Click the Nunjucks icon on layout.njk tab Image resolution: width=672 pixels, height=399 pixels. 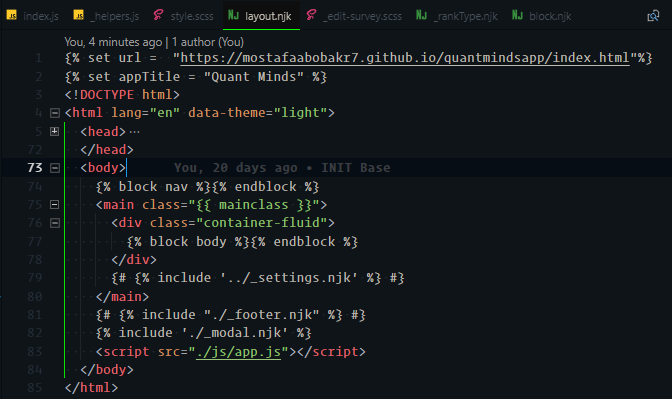(x=234, y=15)
